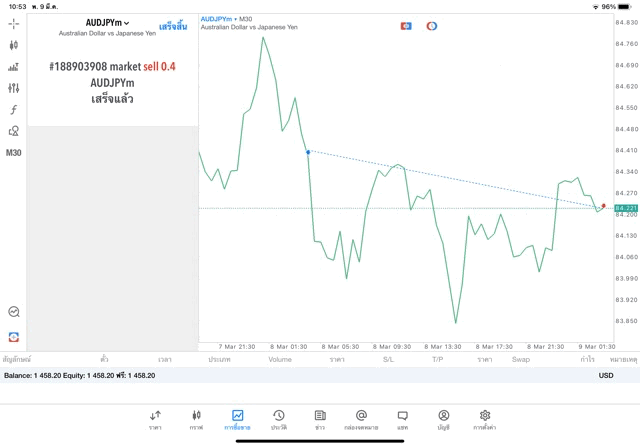Tap the Wi-Fi icon in status bar

click(596, 7)
